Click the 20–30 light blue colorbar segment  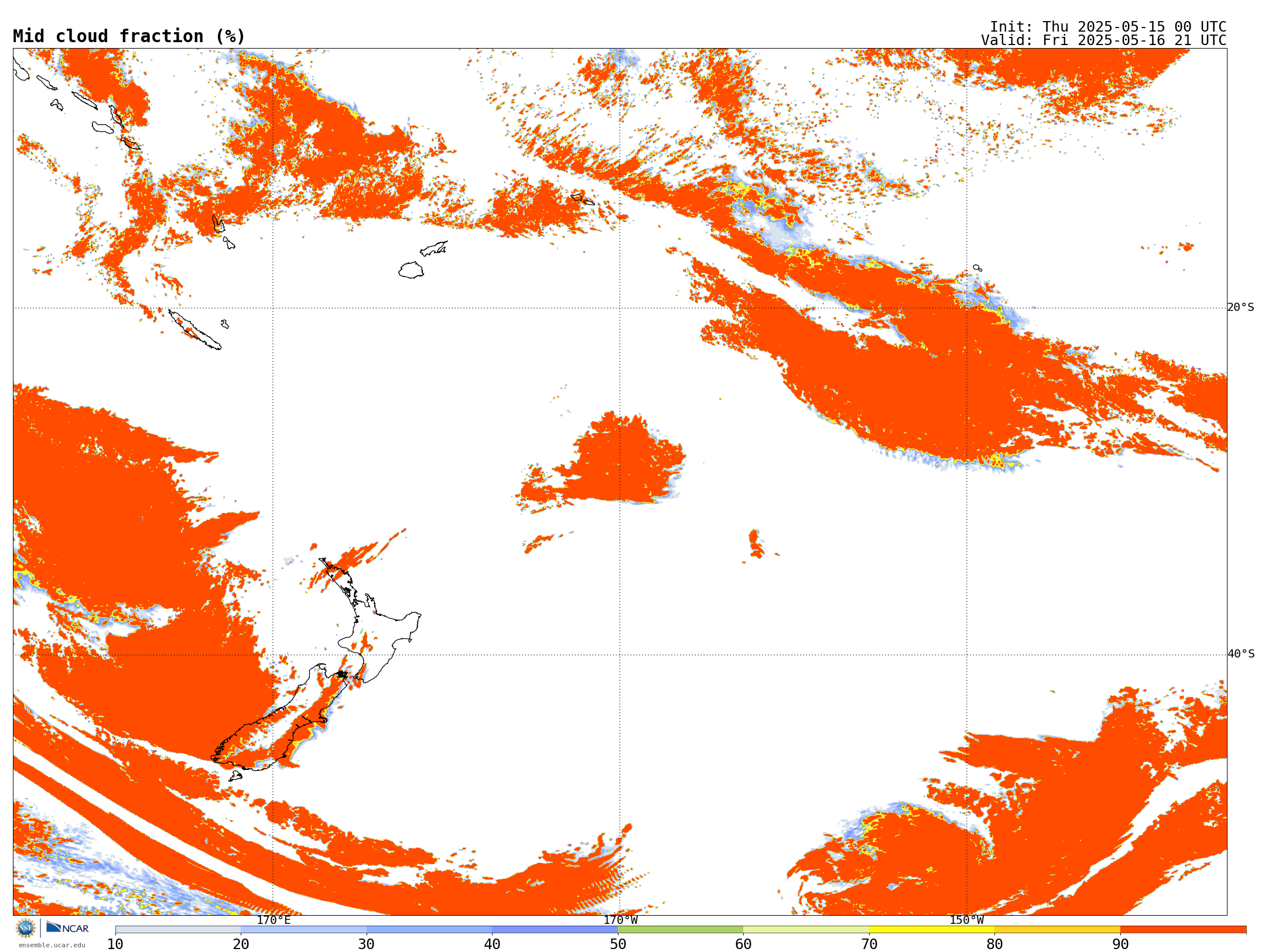(303, 930)
